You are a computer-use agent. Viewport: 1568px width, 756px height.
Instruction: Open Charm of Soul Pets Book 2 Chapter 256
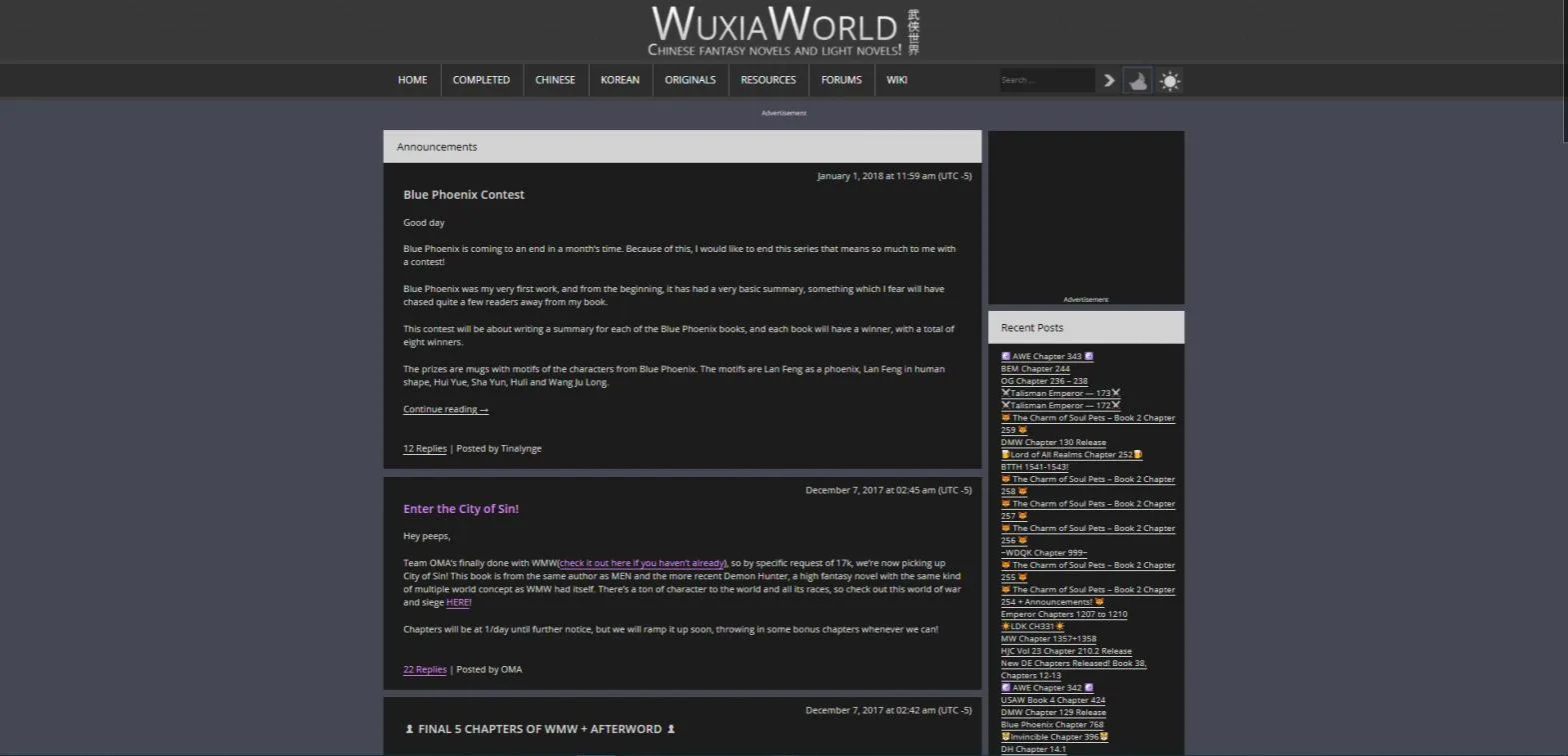[x=1087, y=534]
